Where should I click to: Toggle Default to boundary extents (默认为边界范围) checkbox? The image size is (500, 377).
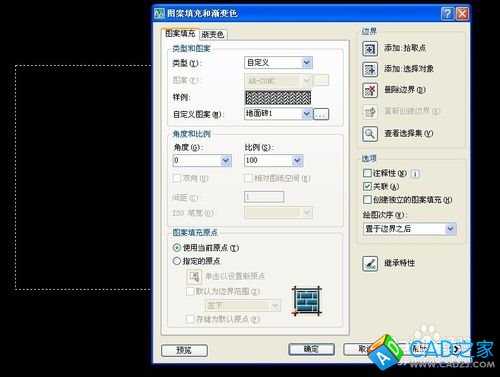pos(190,291)
